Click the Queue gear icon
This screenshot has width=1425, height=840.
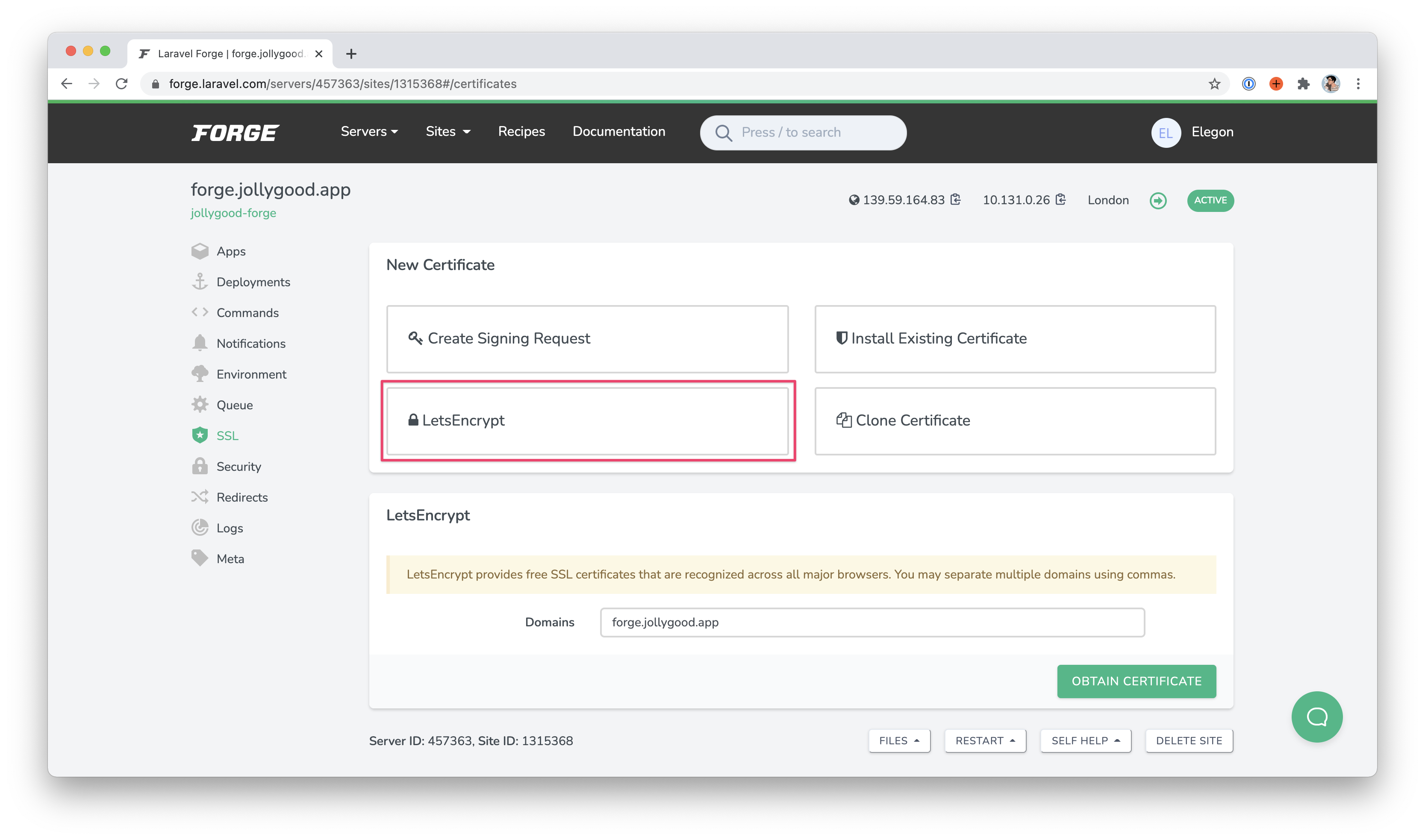pos(200,404)
